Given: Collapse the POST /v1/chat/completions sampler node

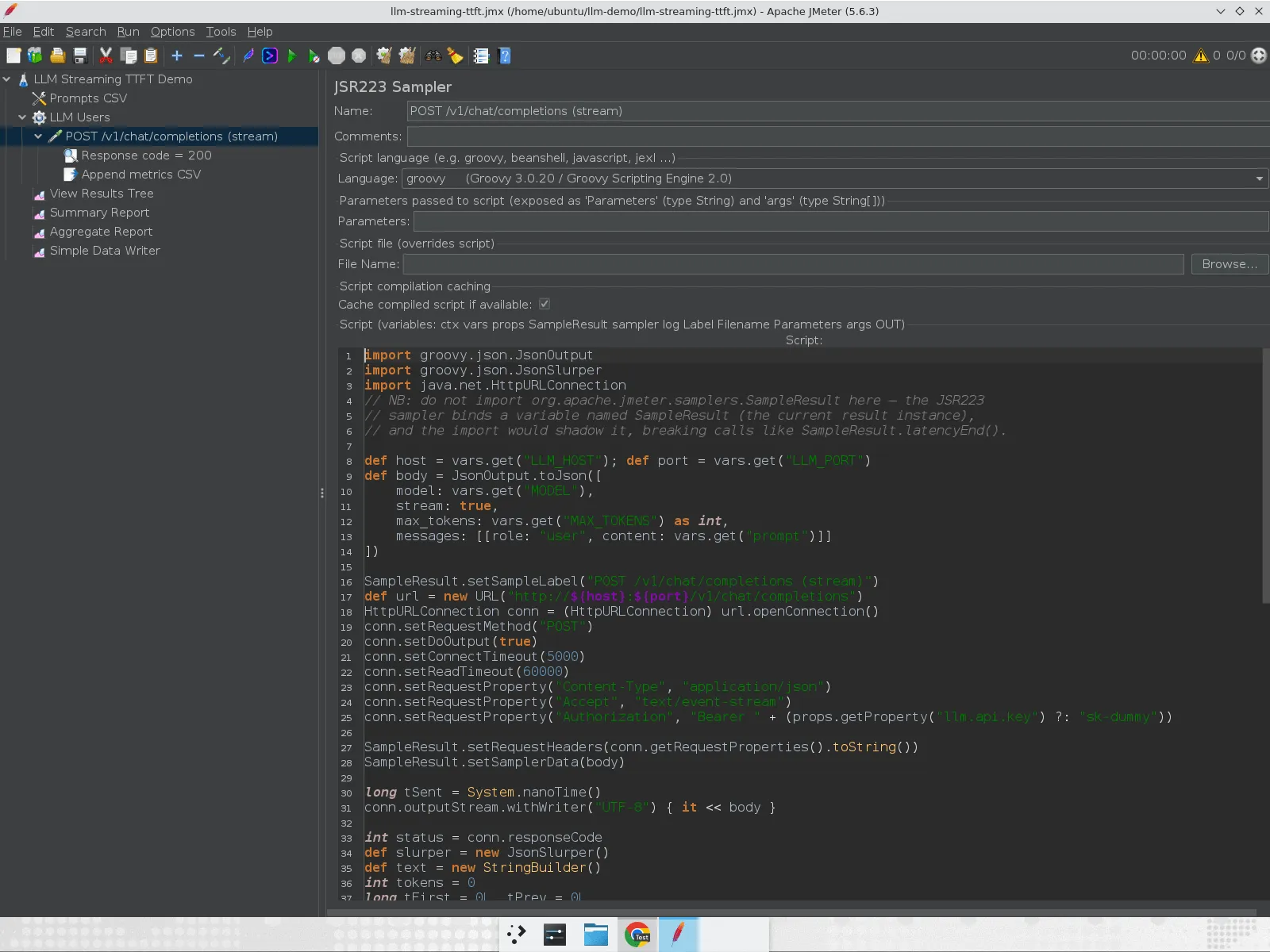Looking at the screenshot, I should [x=38, y=136].
